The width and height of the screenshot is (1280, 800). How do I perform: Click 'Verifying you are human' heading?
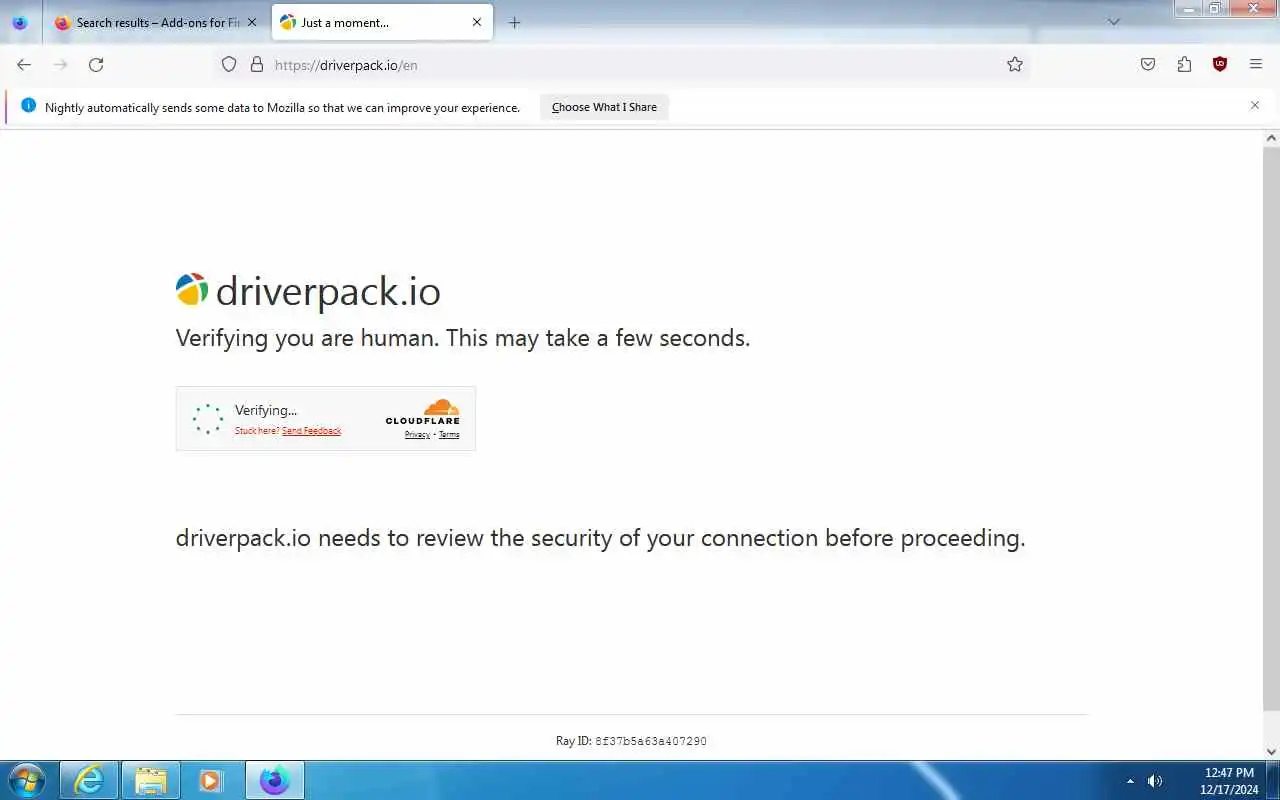463,338
